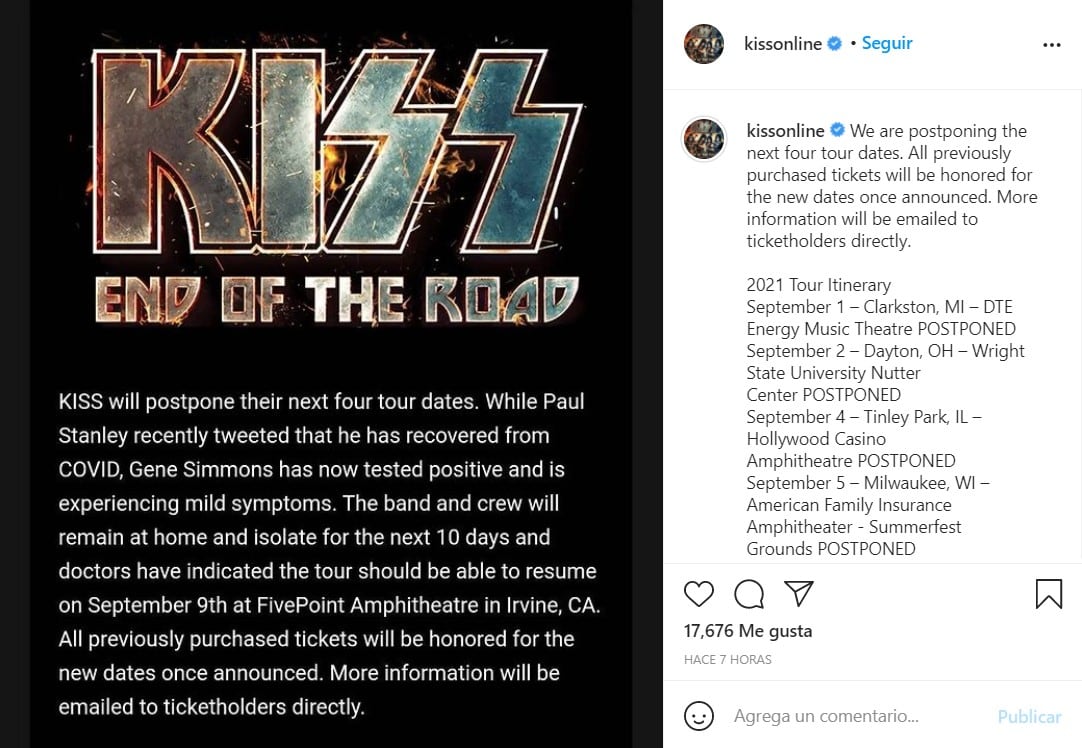Share the post via the paper plane icon
This screenshot has width=1082, height=748.
point(799,594)
